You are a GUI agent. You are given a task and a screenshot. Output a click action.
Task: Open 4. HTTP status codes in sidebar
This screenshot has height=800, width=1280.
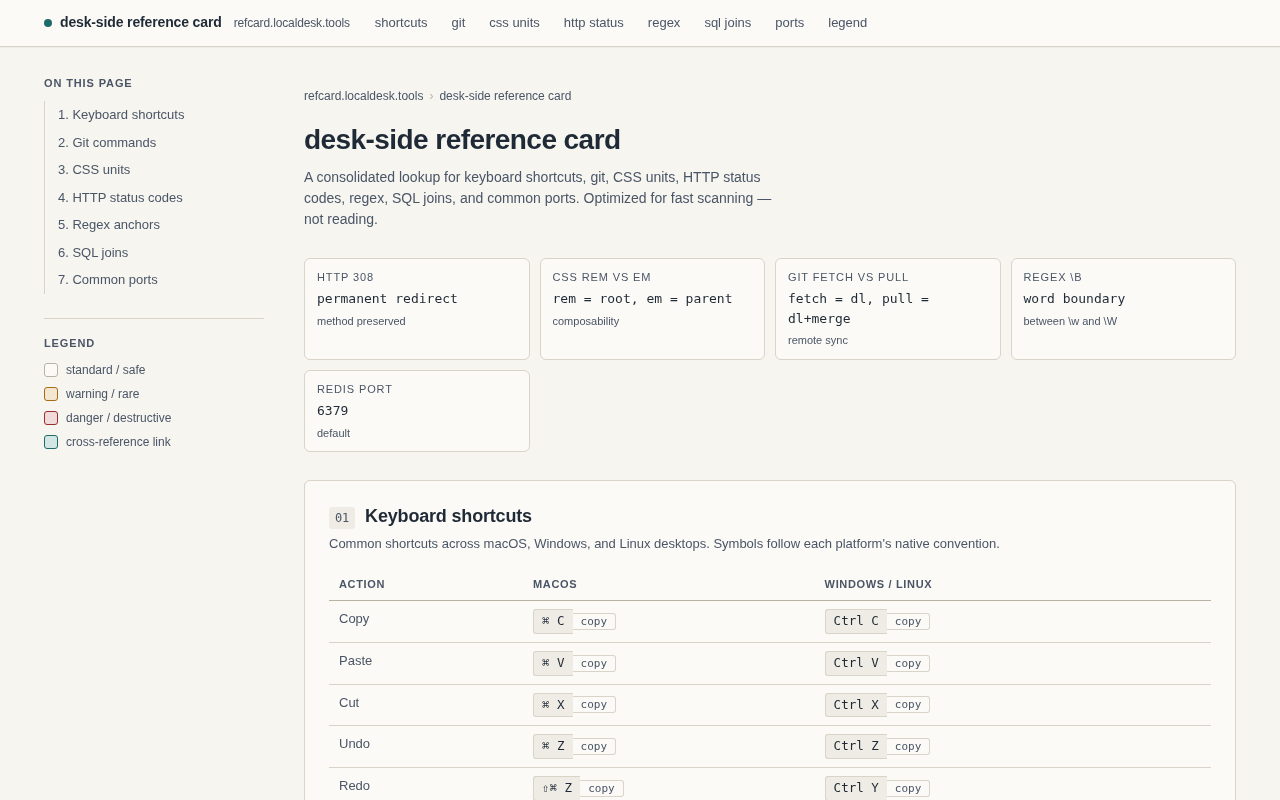pyautogui.click(x=120, y=197)
